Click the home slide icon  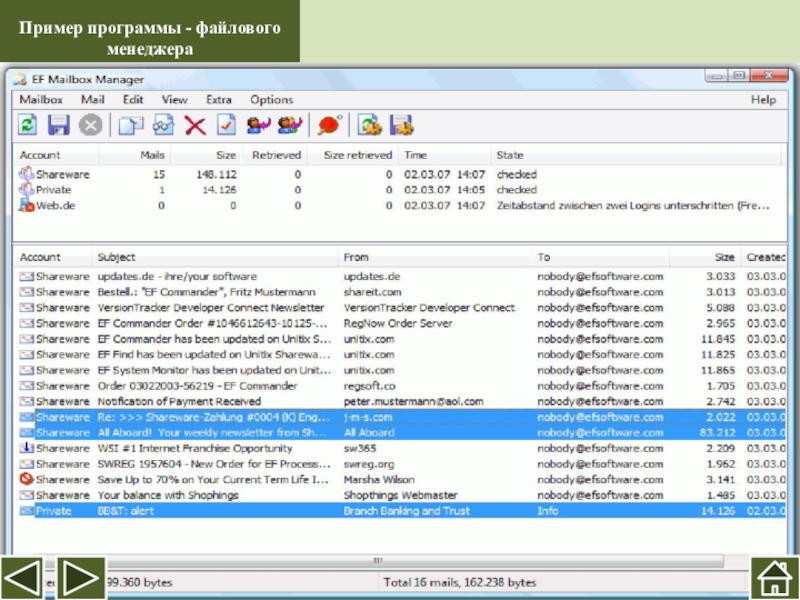point(774,578)
